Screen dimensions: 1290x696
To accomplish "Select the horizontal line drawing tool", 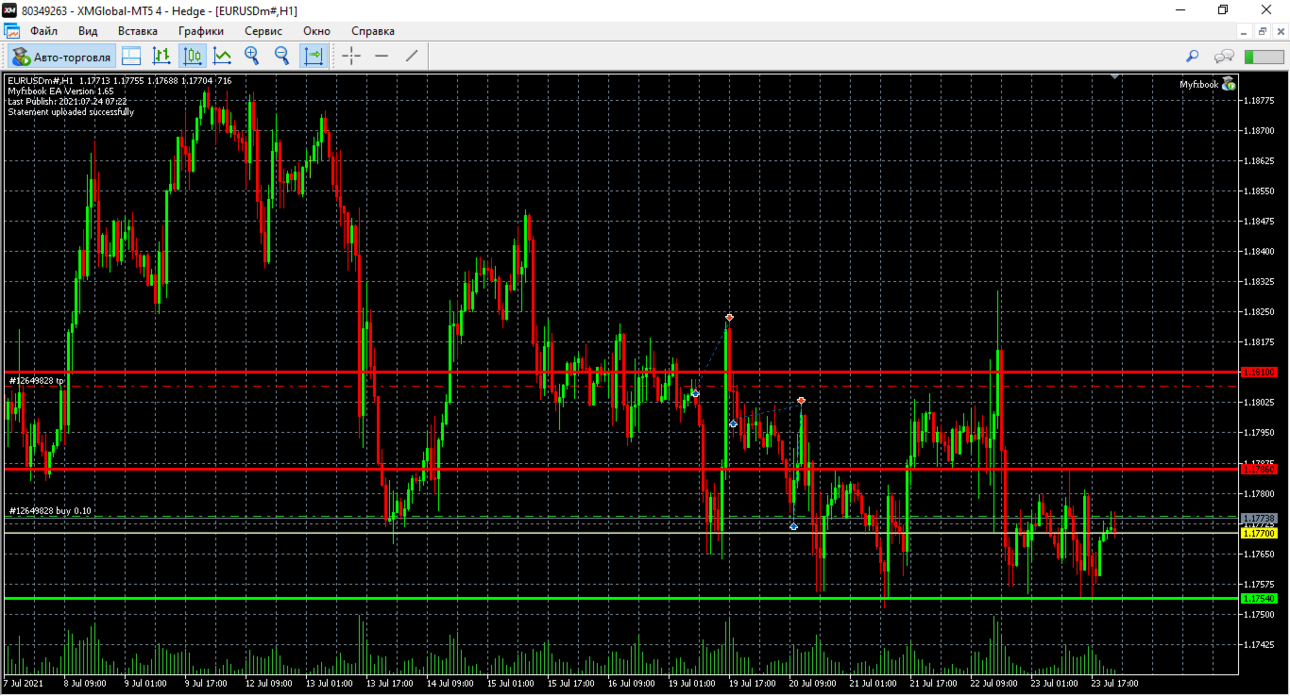I will pyautogui.click(x=381, y=56).
